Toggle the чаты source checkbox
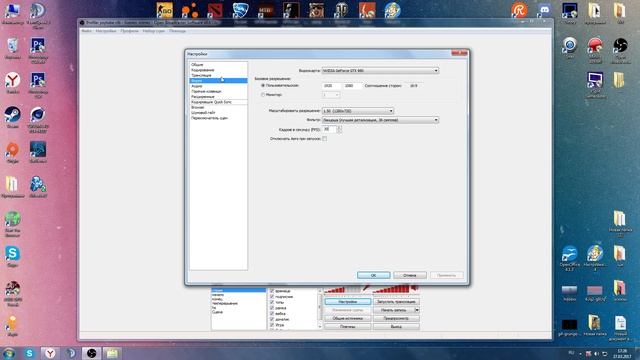 (x=272, y=302)
